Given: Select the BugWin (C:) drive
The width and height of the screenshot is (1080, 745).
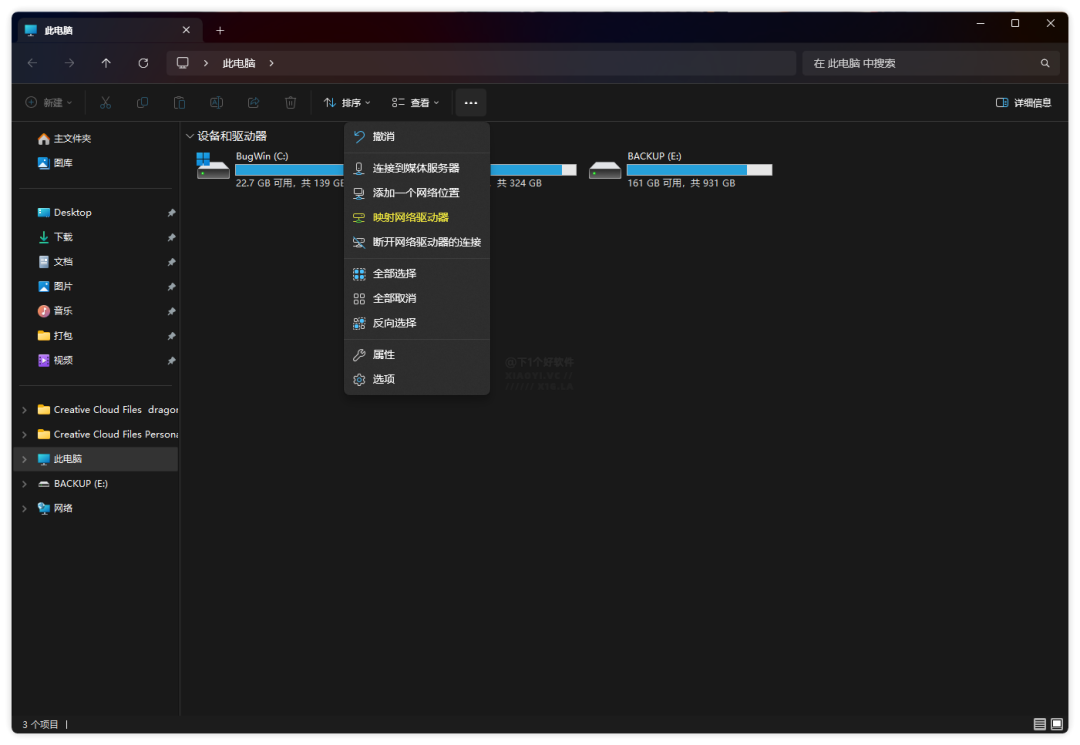Looking at the screenshot, I should (x=270, y=169).
